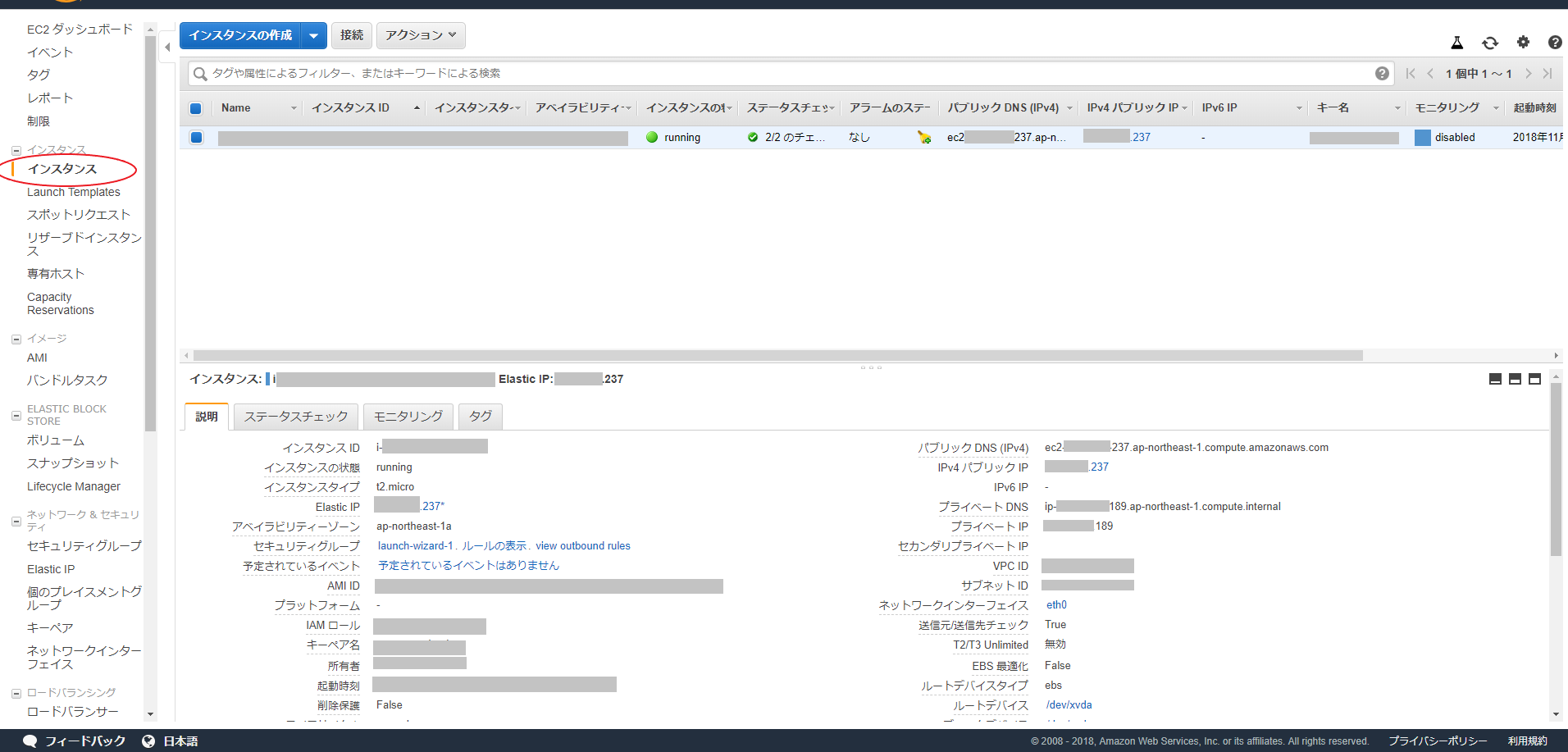Refresh the instances list

coord(1490,43)
